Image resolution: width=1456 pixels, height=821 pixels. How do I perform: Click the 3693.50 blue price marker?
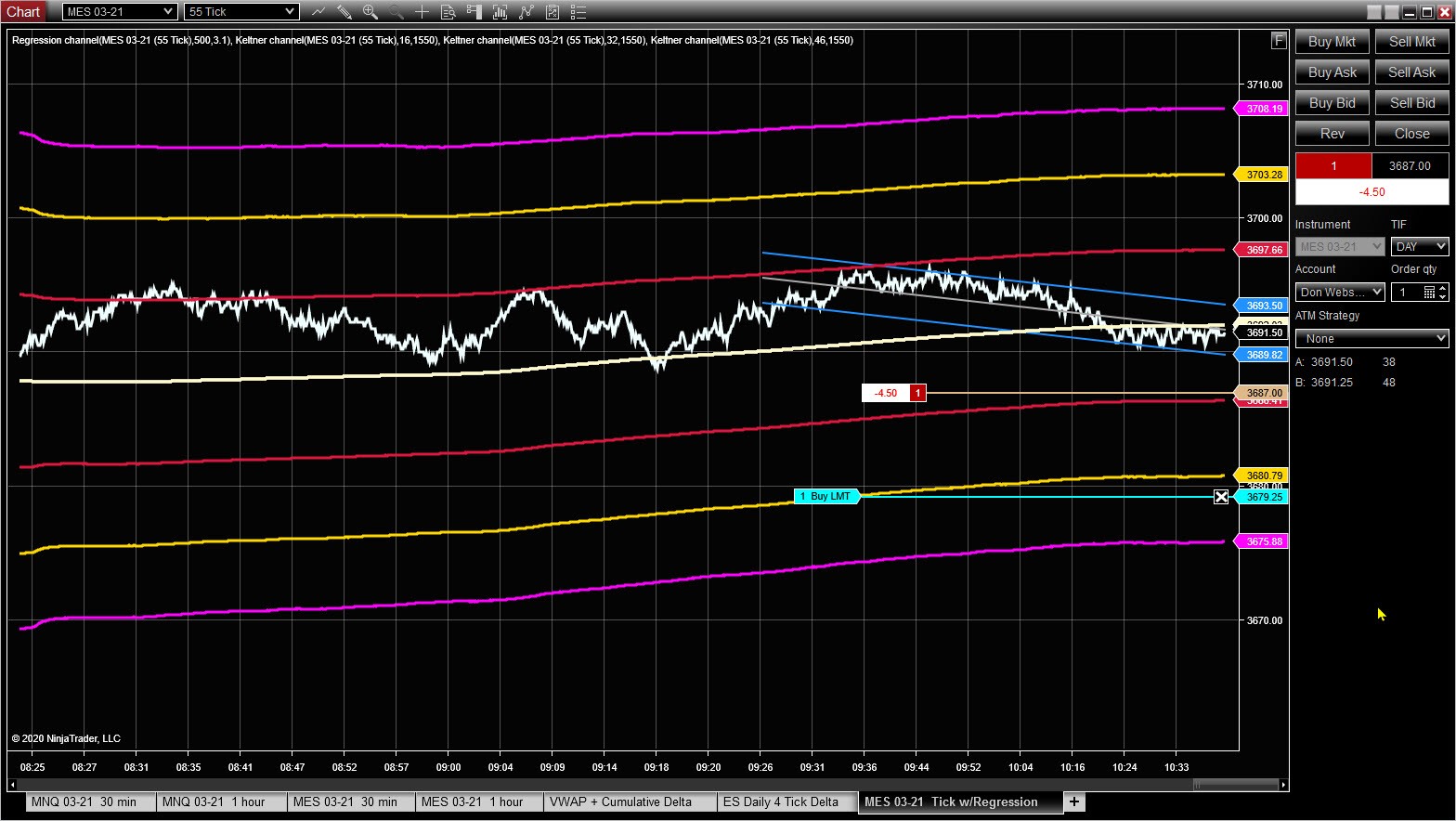(x=1263, y=306)
